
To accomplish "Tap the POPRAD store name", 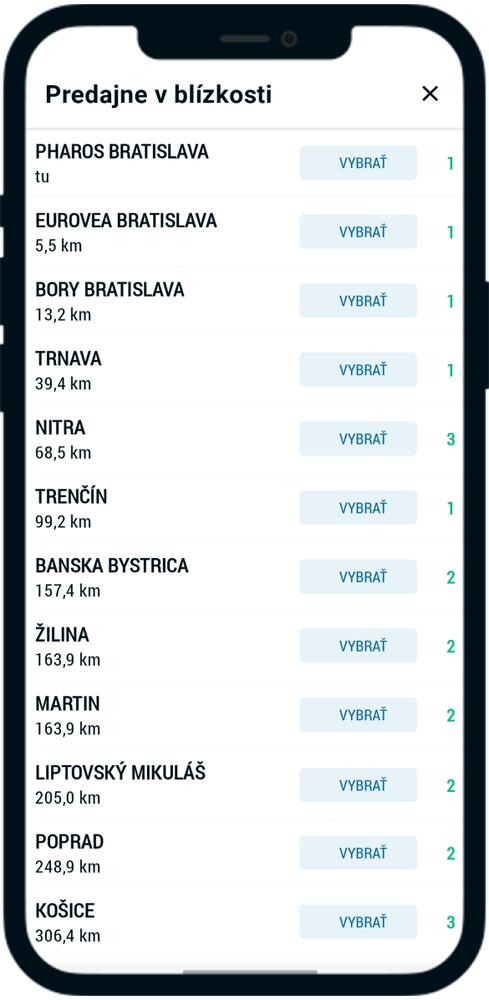I will pos(69,842).
